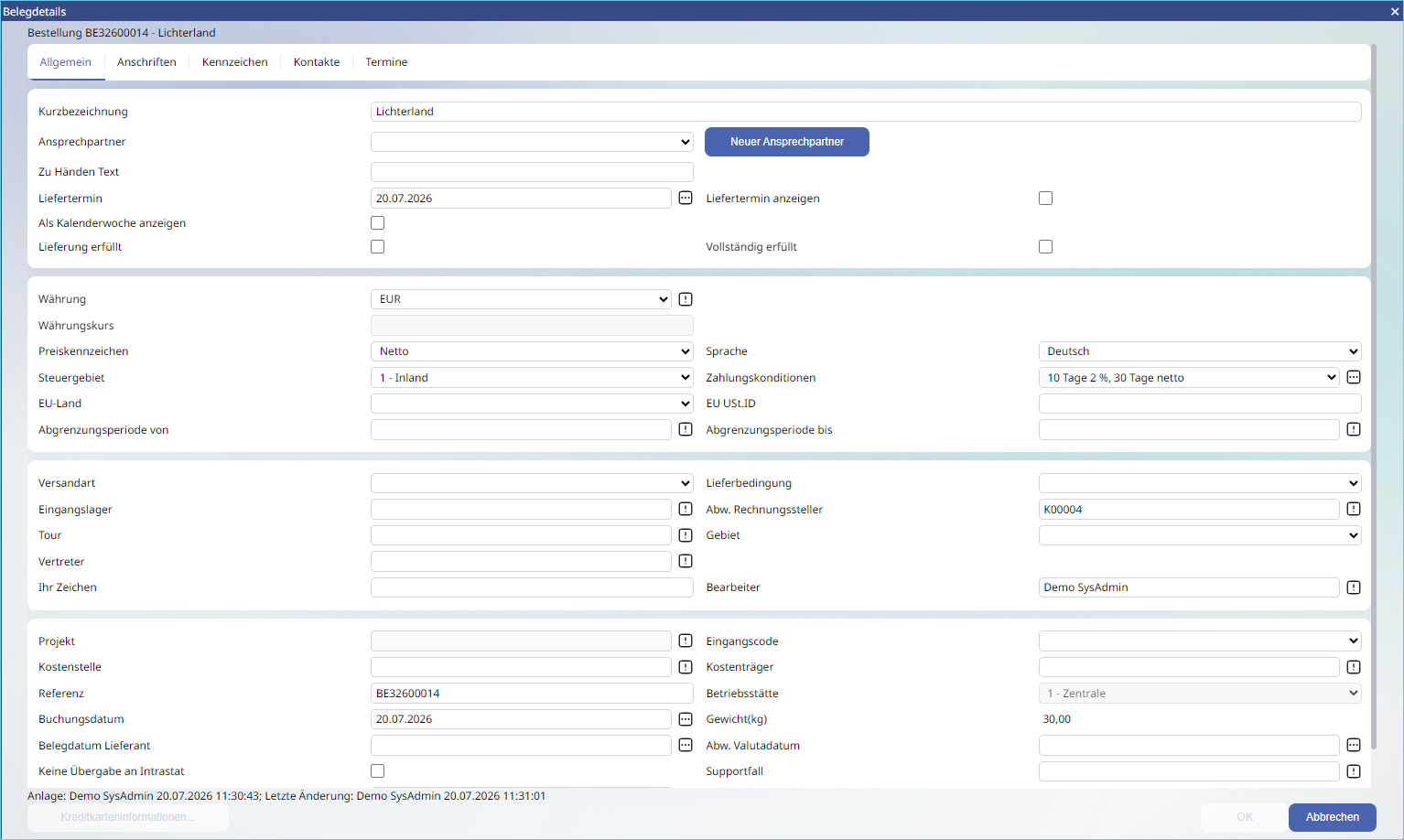Screen dimensions: 1404x840
Task: Enable the Liefertermin anzeigen checkbox
Action: point(1046,199)
